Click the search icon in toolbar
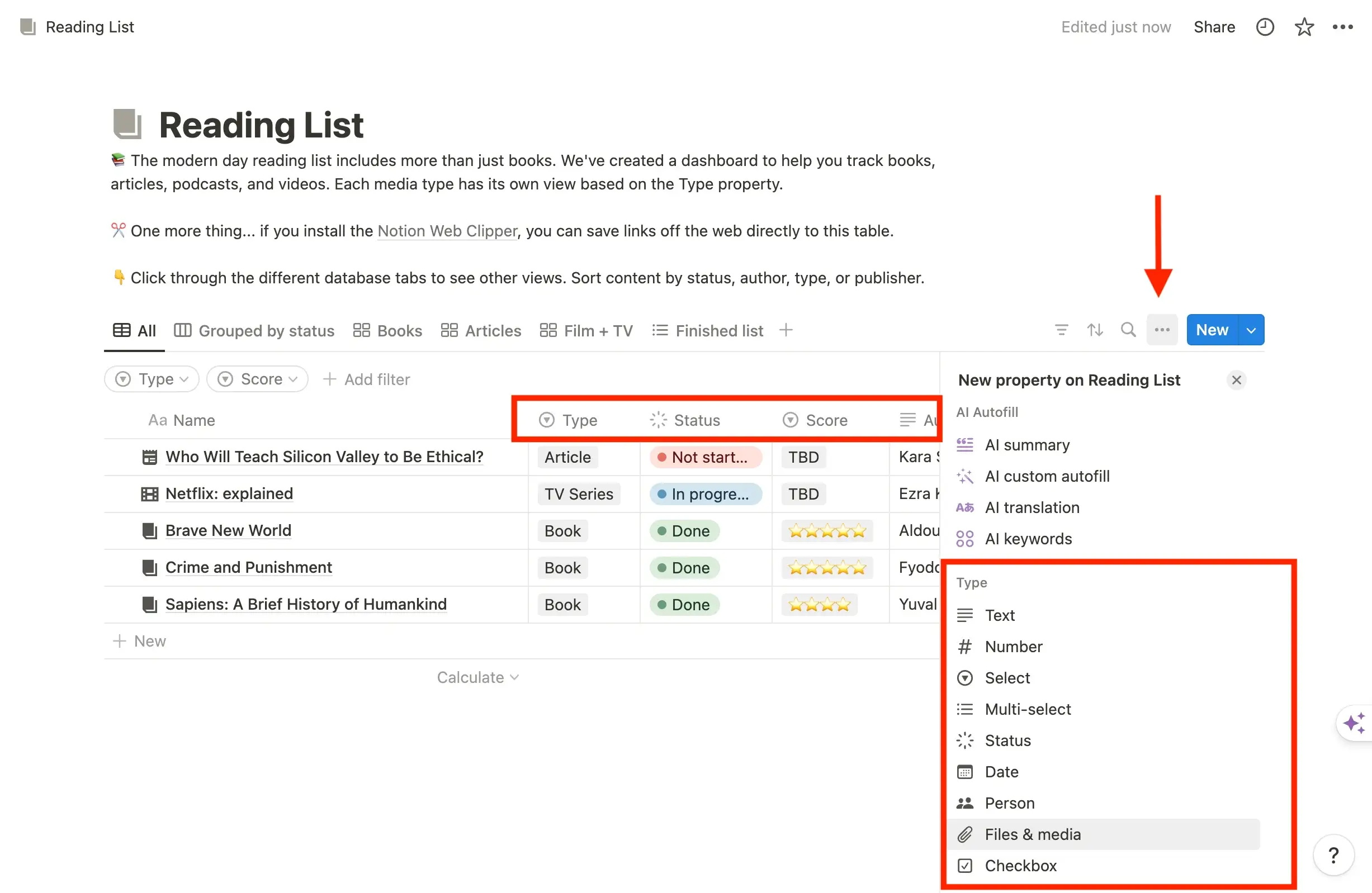This screenshot has width=1372, height=893. [x=1129, y=330]
